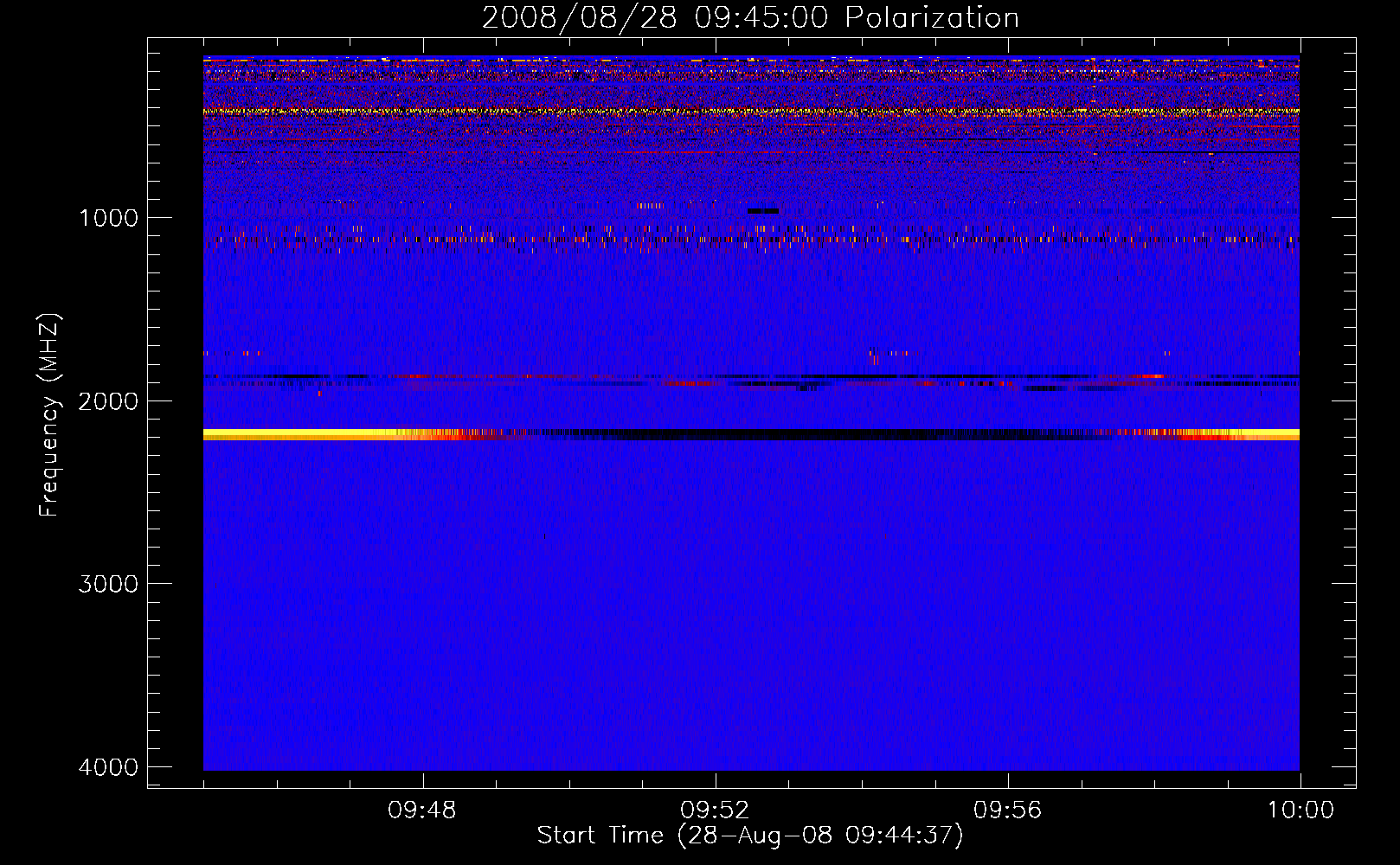Screen dimensions: 1400x865
Task: Click the 2000 frequency tick label
Action: point(108,400)
